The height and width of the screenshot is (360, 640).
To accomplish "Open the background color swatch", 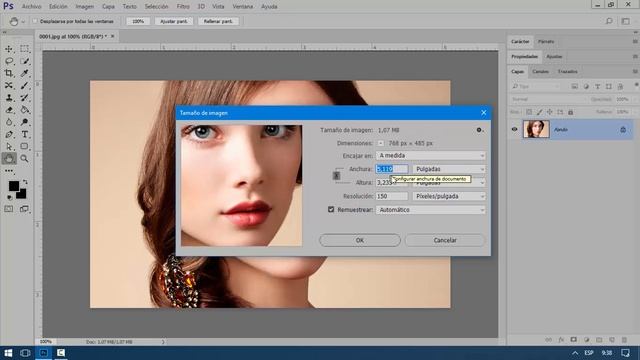I will point(22,194).
